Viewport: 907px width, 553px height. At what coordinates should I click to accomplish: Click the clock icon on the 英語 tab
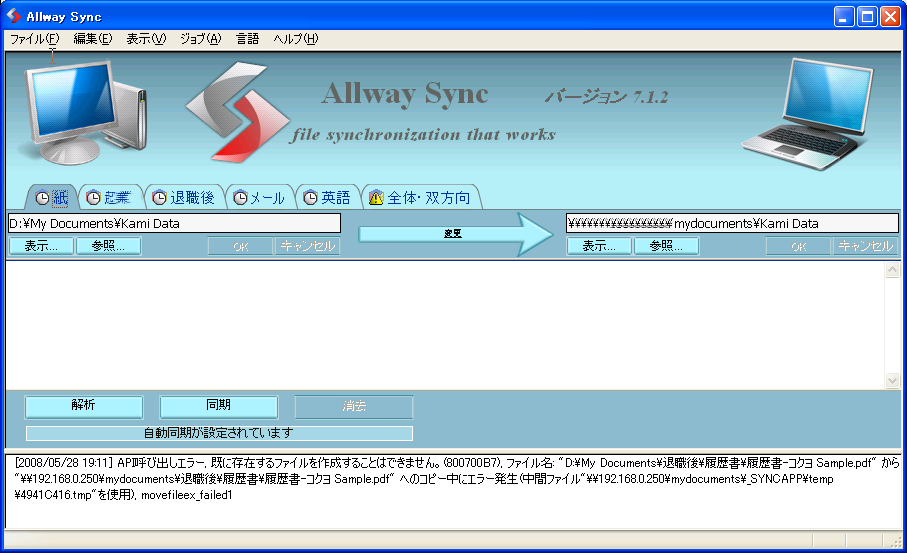310,198
